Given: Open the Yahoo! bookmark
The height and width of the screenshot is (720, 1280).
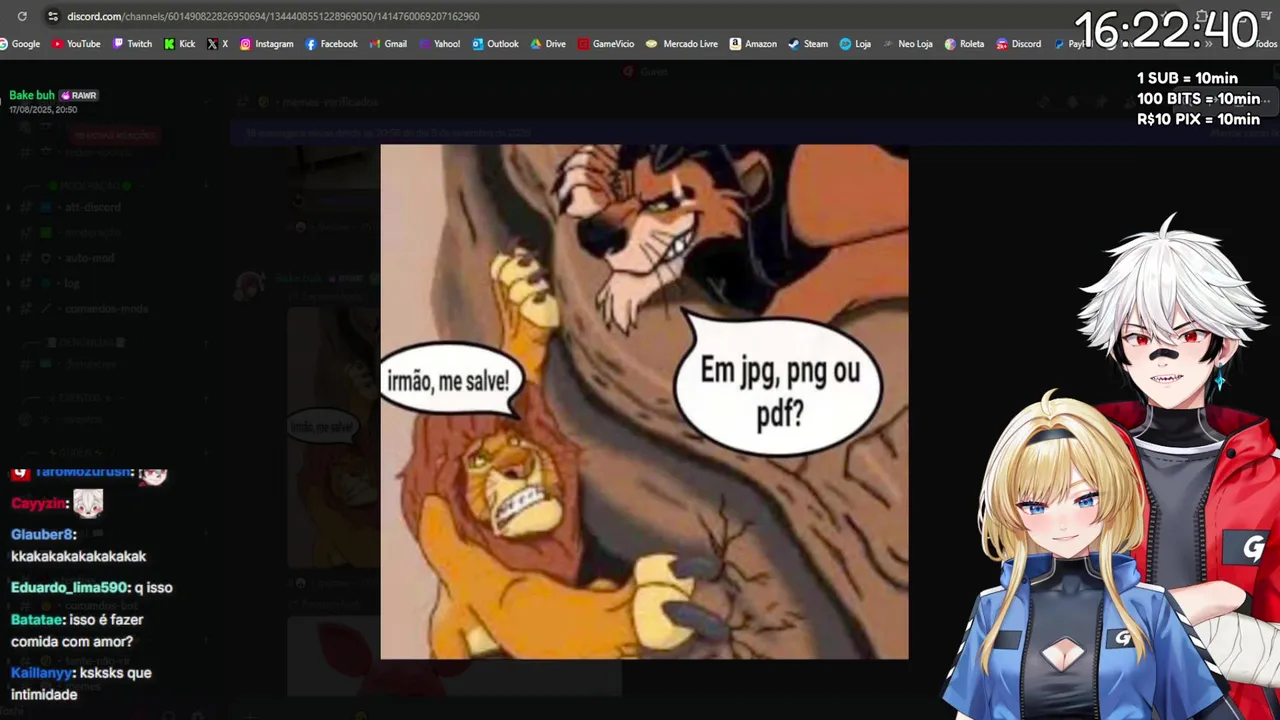Looking at the screenshot, I should pos(439,44).
